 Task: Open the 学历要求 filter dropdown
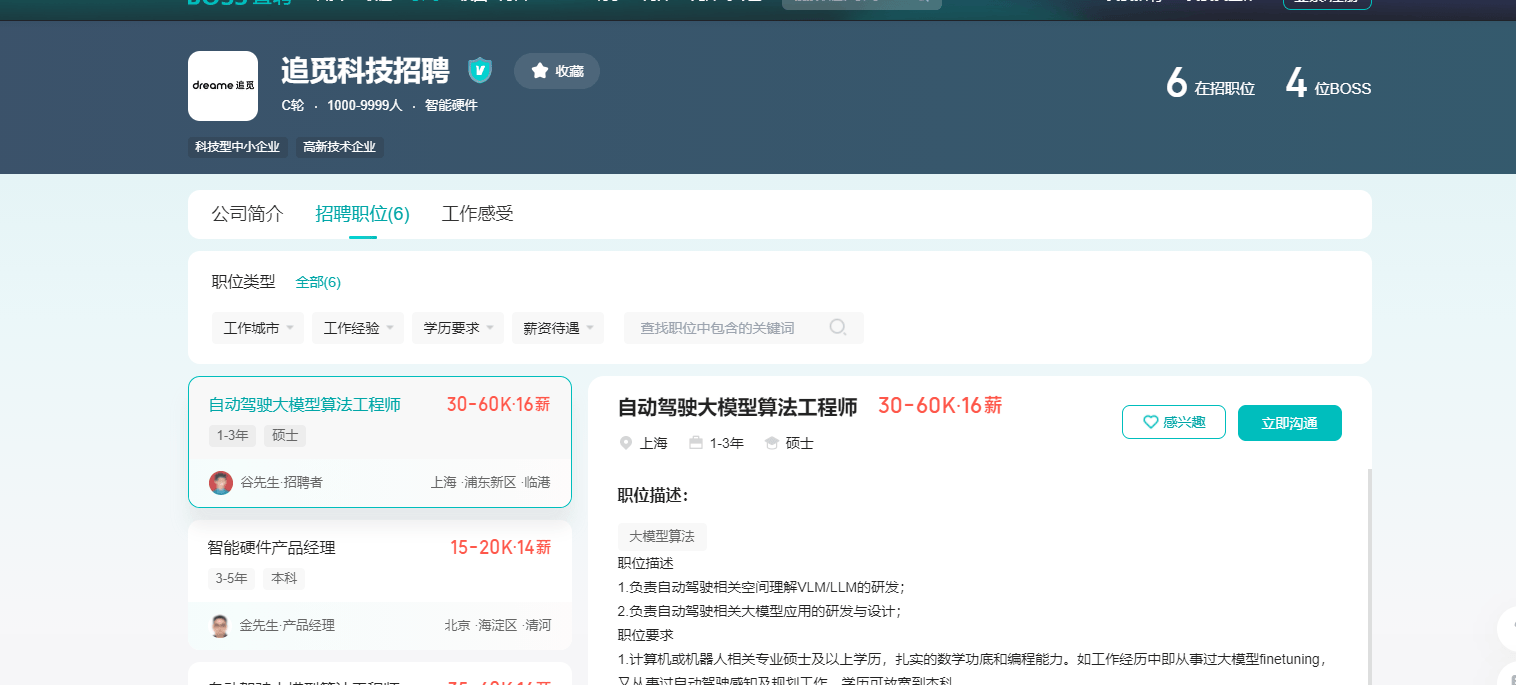coord(457,327)
